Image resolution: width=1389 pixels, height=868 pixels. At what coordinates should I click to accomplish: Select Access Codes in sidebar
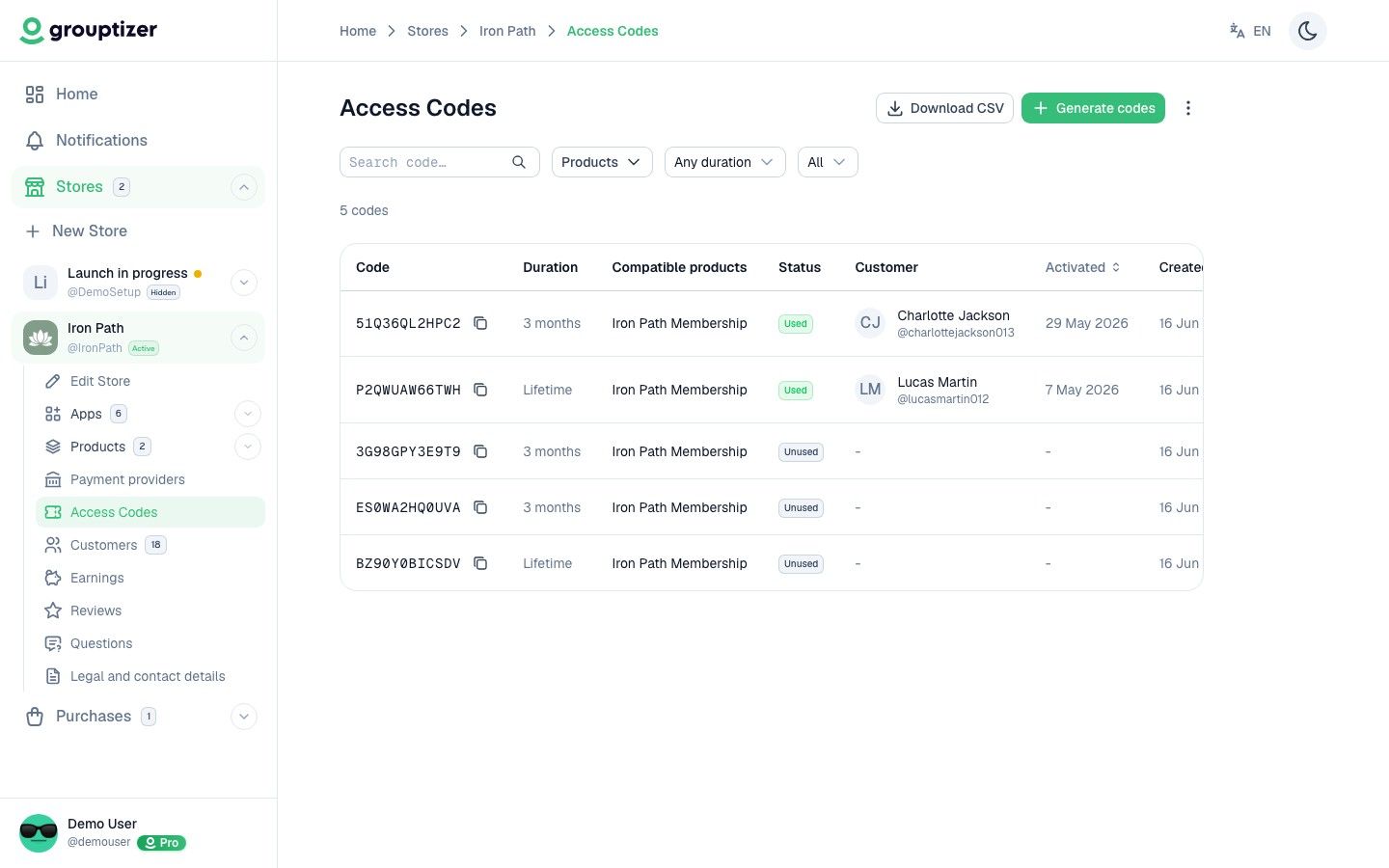click(150, 512)
